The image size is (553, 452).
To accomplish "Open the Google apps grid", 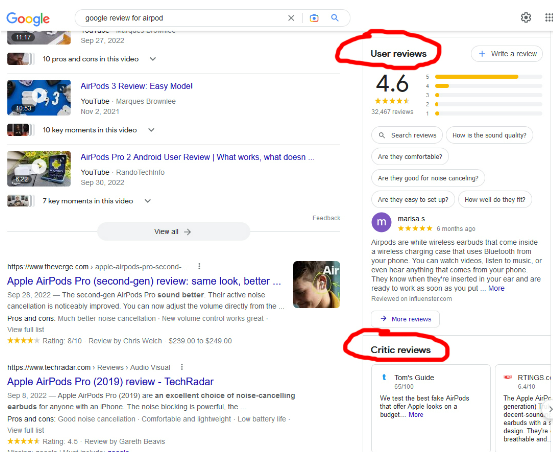I will pos(549,17).
